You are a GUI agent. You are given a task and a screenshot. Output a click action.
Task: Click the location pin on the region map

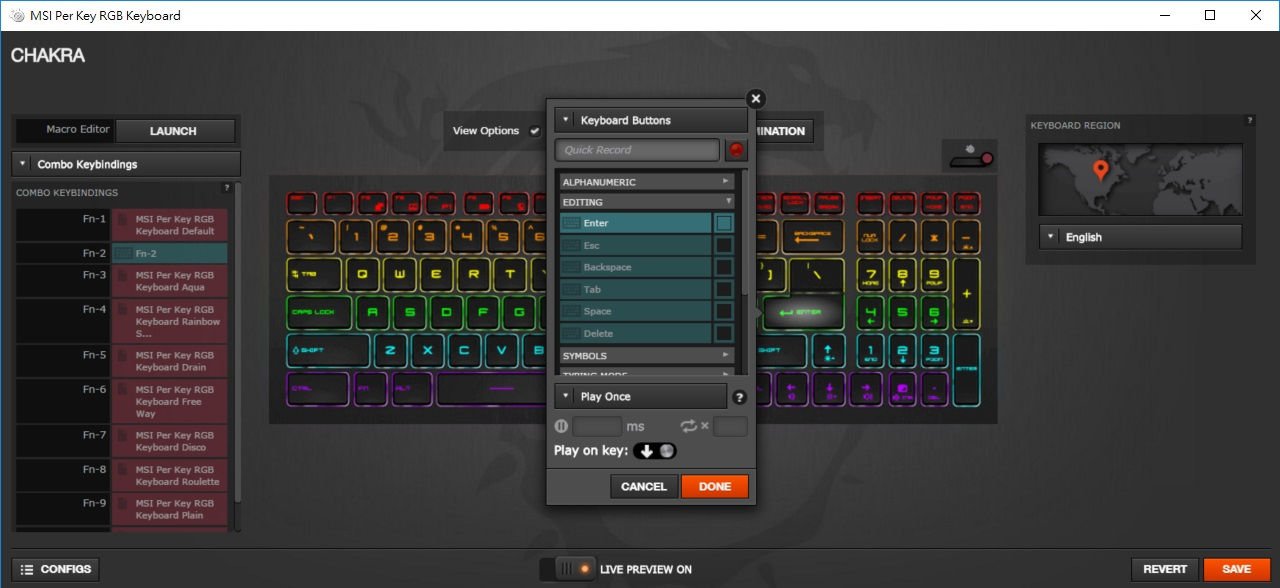tap(1101, 170)
